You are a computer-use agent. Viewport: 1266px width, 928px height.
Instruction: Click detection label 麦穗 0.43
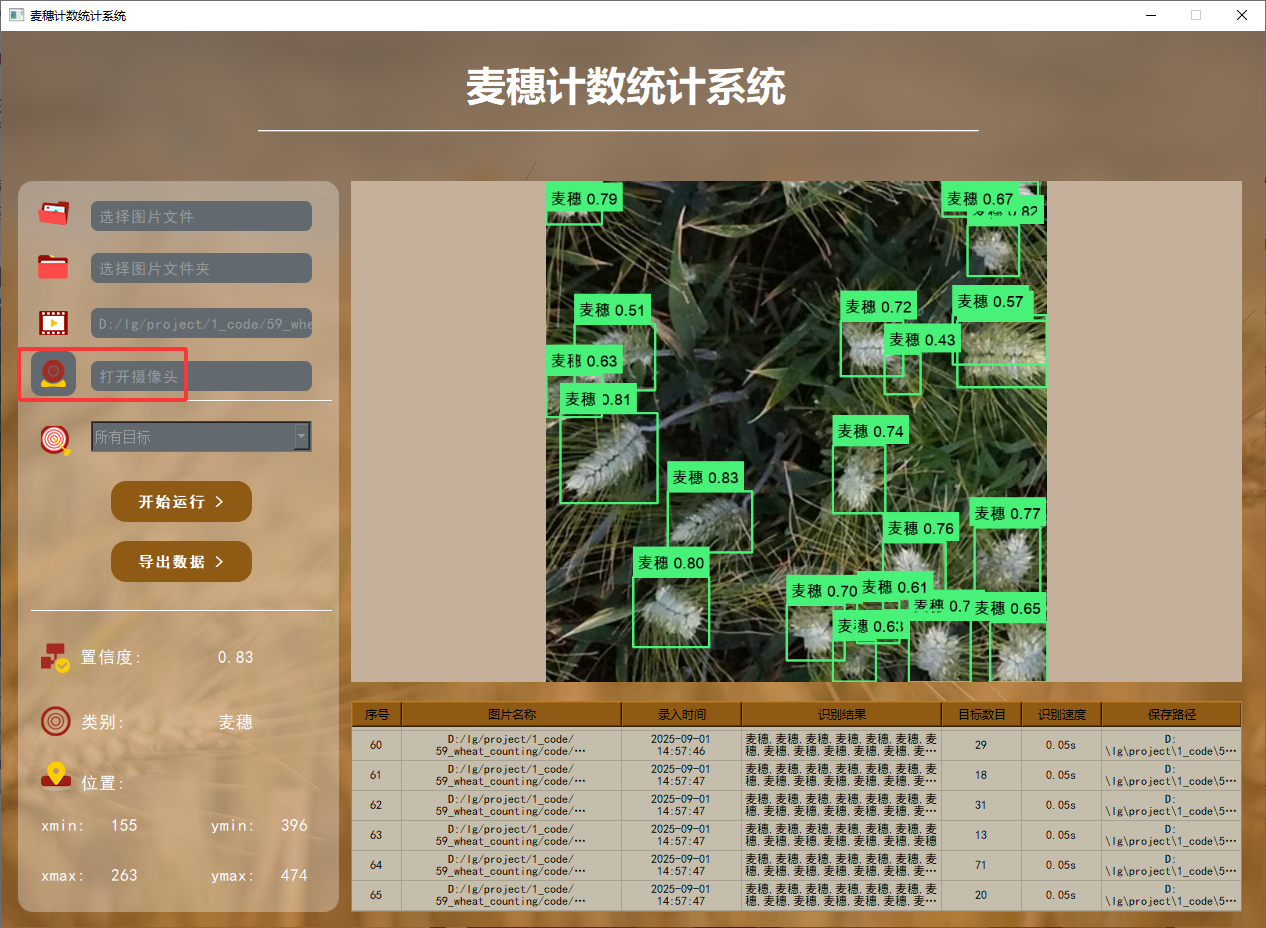[x=922, y=339]
